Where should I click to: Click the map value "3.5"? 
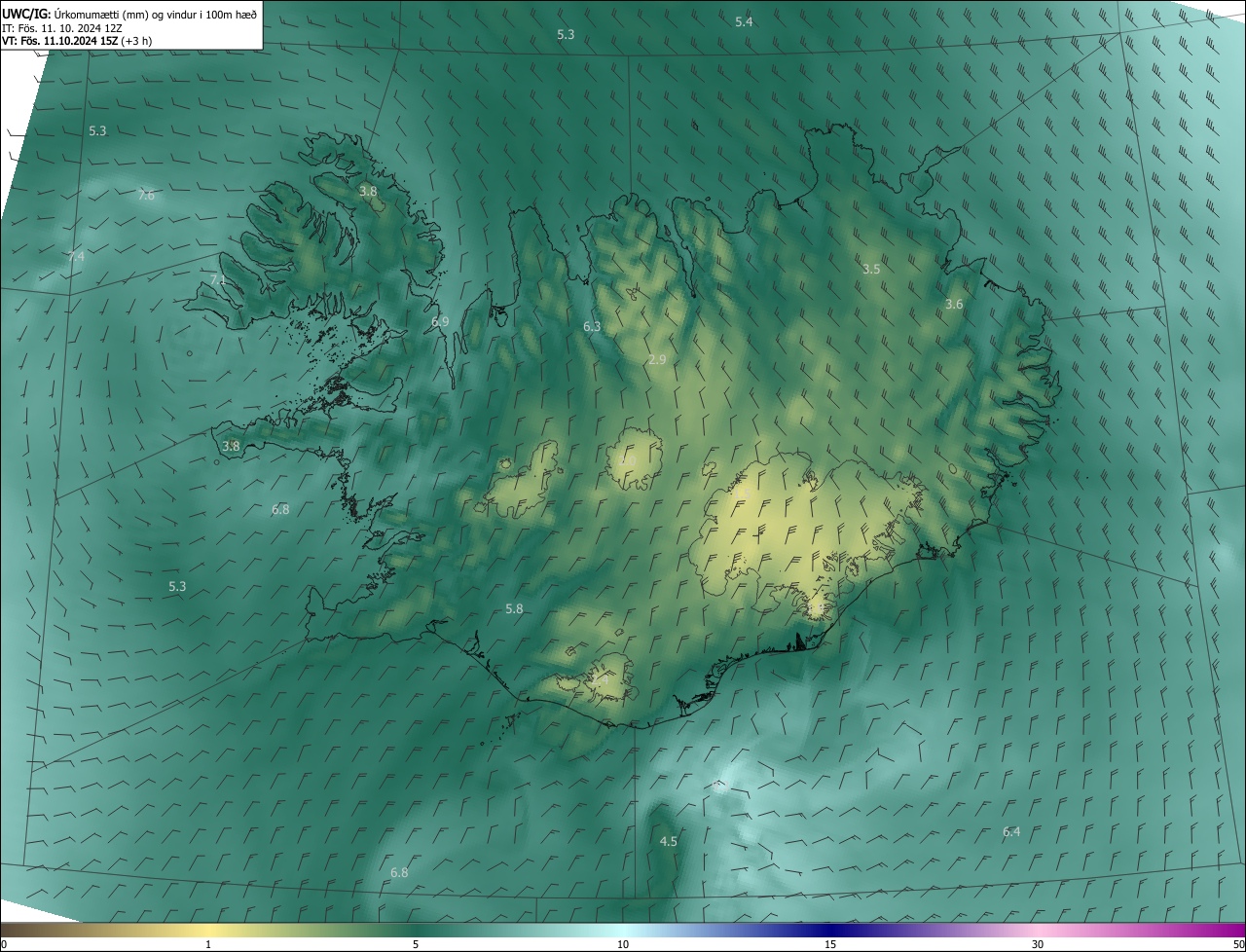[x=871, y=269]
